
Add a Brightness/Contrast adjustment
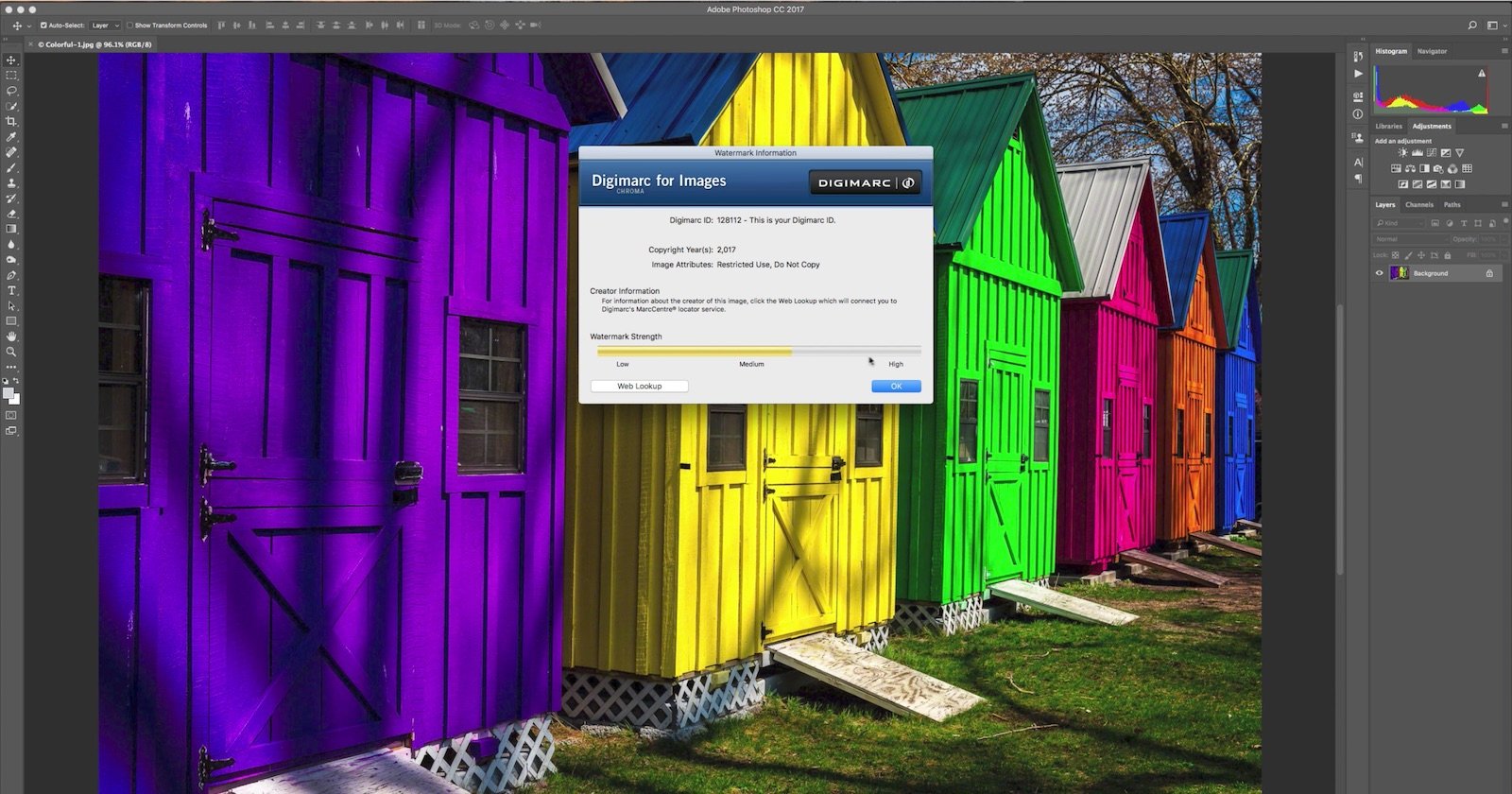1402,153
